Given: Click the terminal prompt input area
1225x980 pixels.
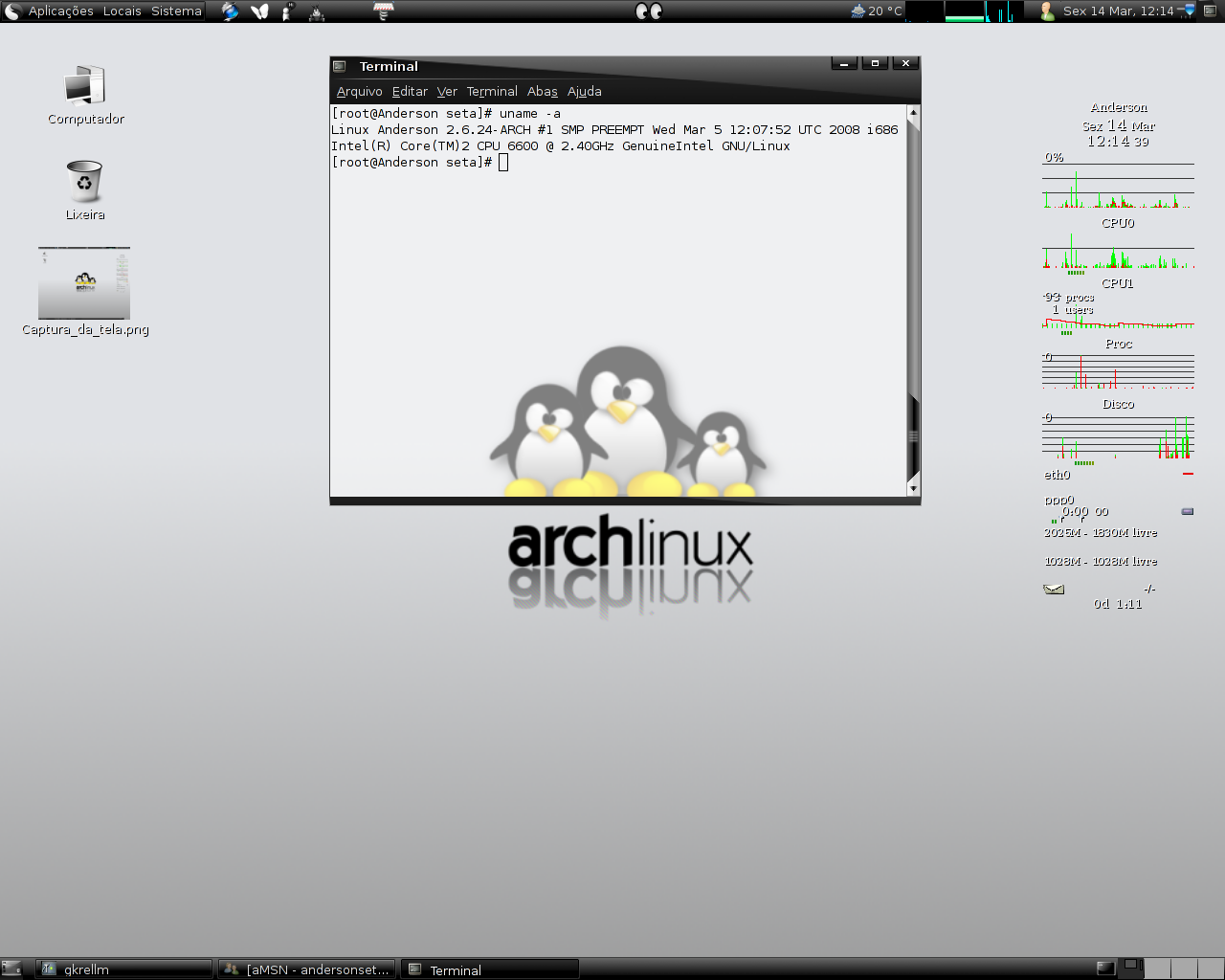Looking at the screenshot, I should coord(502,163).
